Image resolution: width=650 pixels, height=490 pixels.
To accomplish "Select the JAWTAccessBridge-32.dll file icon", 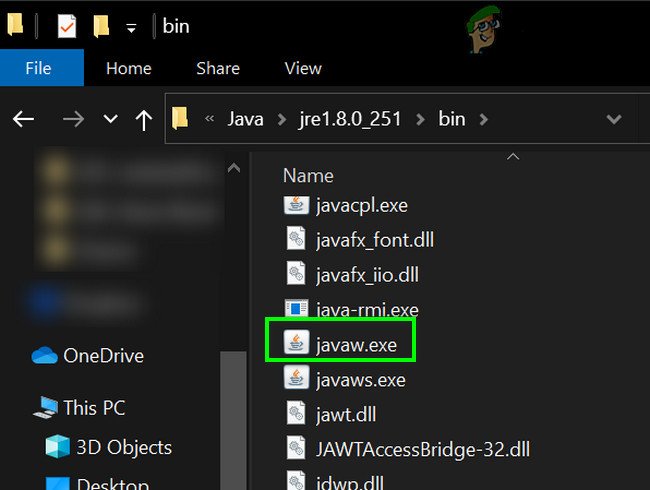I will [x=296, y=447].
